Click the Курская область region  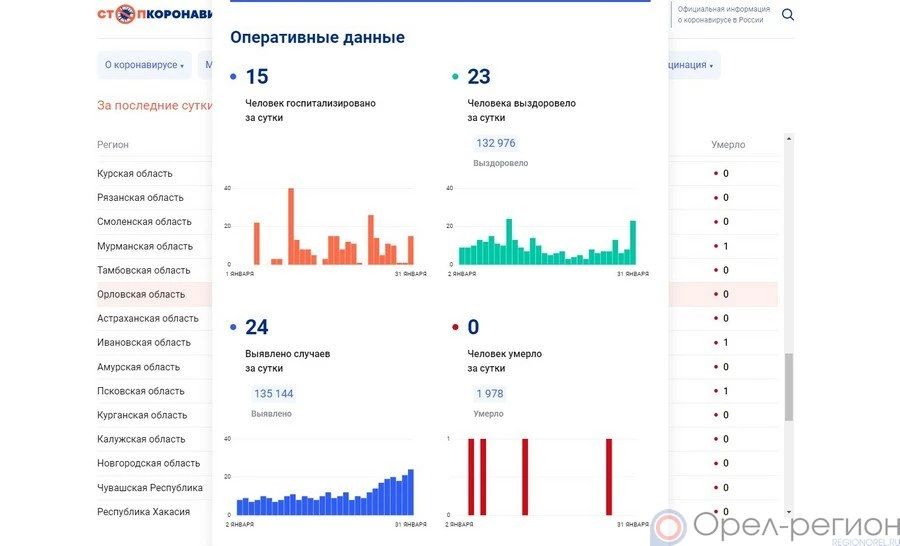[135, 174]
